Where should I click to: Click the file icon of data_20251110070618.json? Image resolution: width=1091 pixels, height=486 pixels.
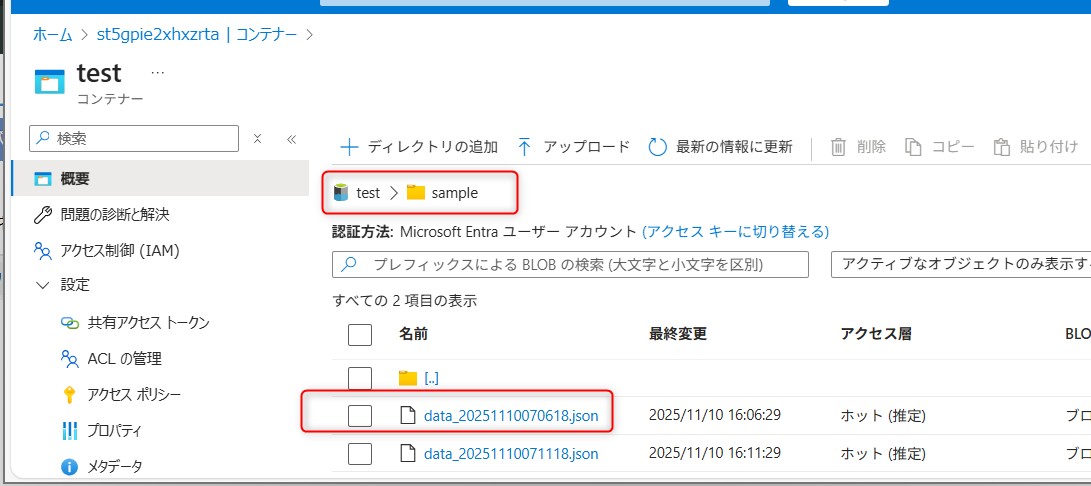click(x=408, y=416)
